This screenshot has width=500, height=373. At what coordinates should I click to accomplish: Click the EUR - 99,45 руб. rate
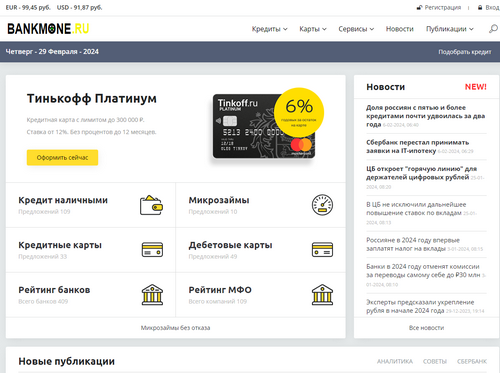pos(28,7)
